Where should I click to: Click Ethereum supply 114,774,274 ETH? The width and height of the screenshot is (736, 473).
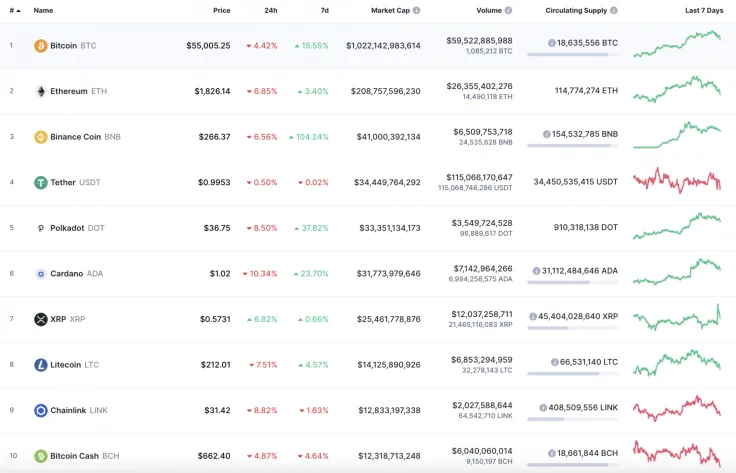pyautogui.click(x=586, y=91)
